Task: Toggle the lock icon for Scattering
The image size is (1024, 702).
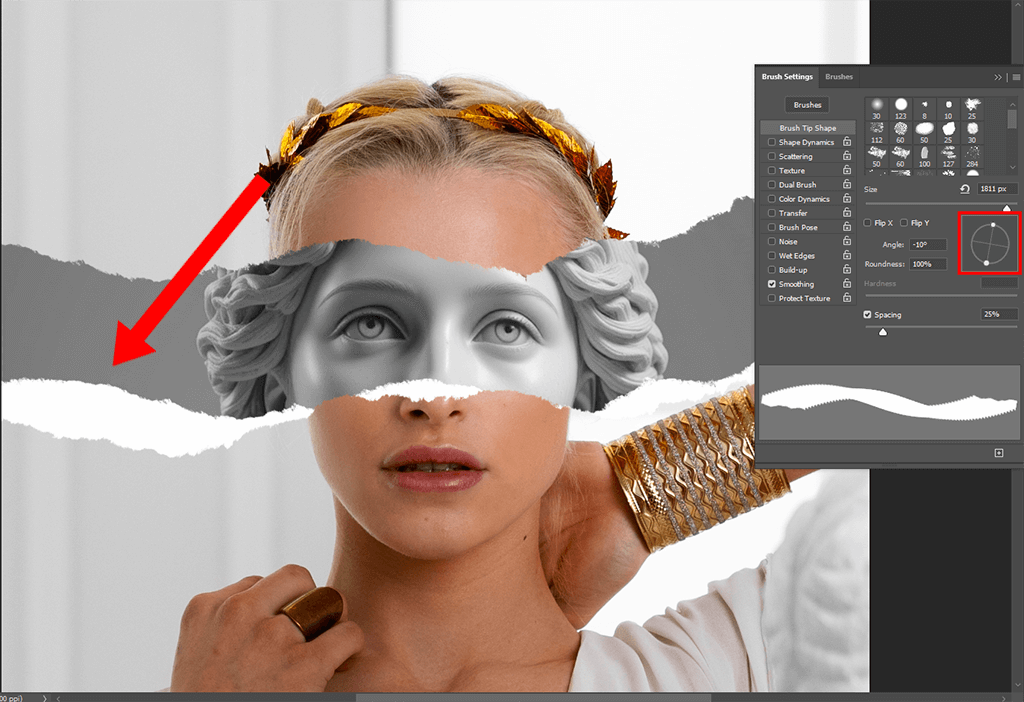Action: (x=847, y=156)
